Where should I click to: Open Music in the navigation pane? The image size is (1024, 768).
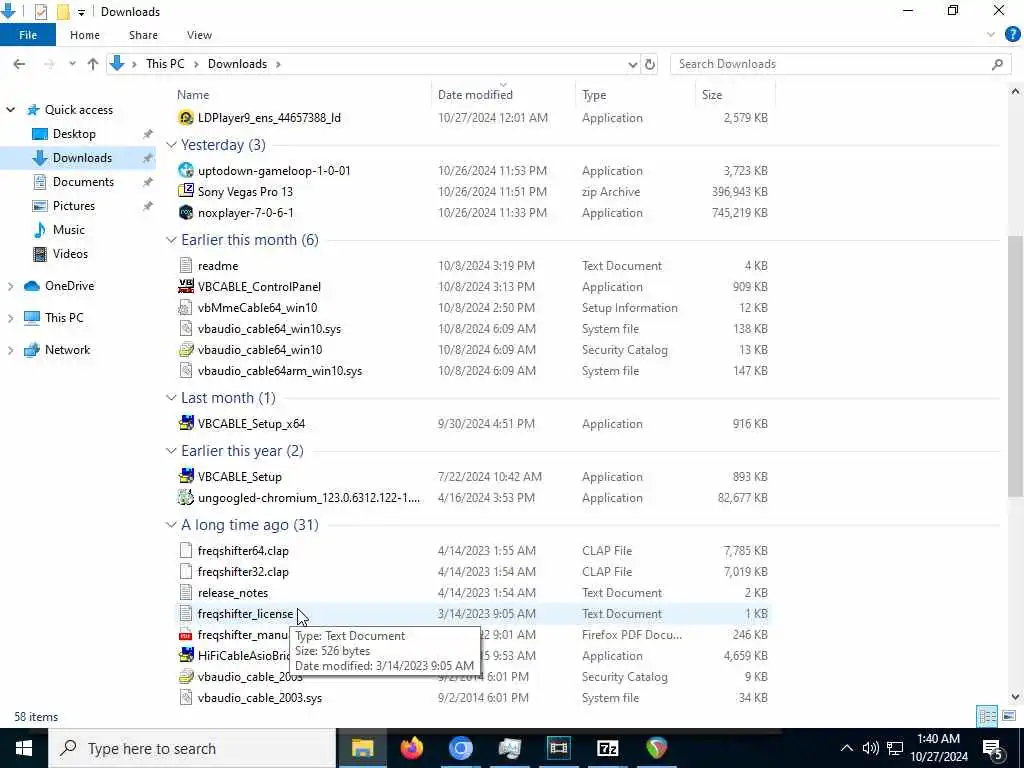click(x=69, y=230)
